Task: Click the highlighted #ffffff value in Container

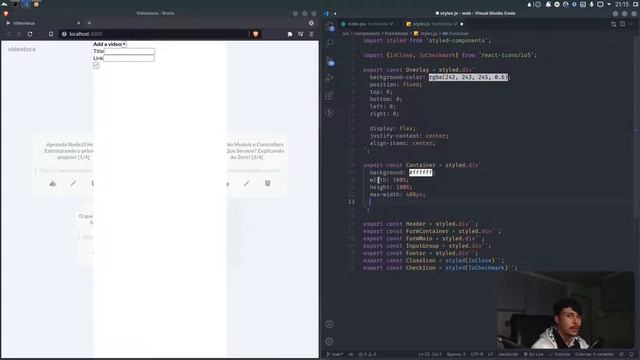Action: coord(420,172)
